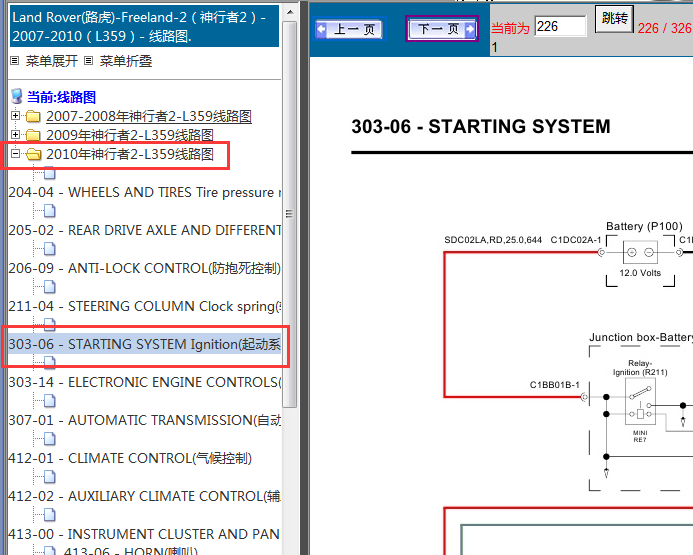
Task: Open 412-02 AUXILIARY CLIMATE CONTROL entry
Action: coord(145,496)
